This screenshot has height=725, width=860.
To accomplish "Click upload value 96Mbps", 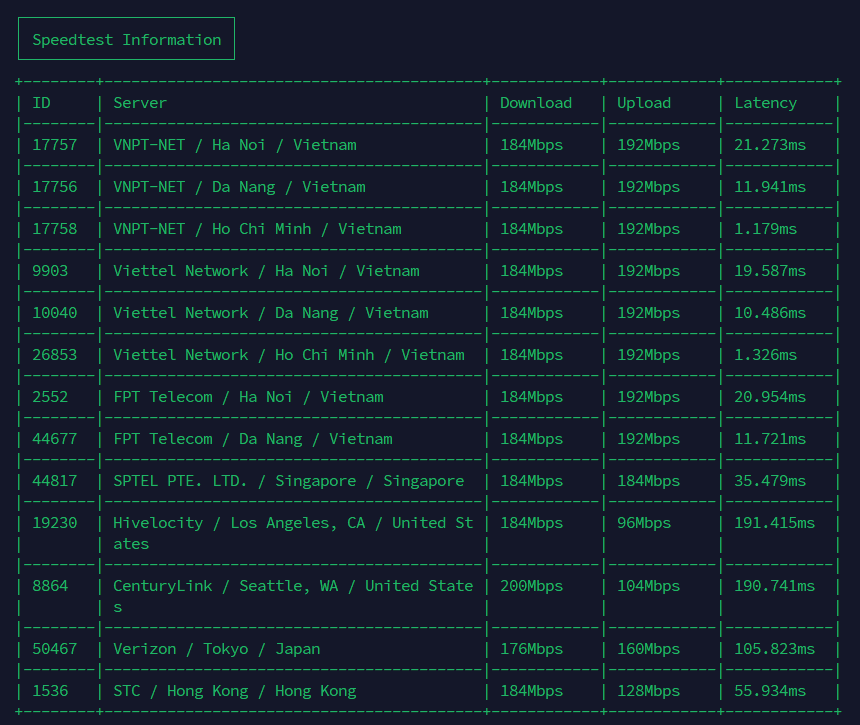I will coord(644,523).
